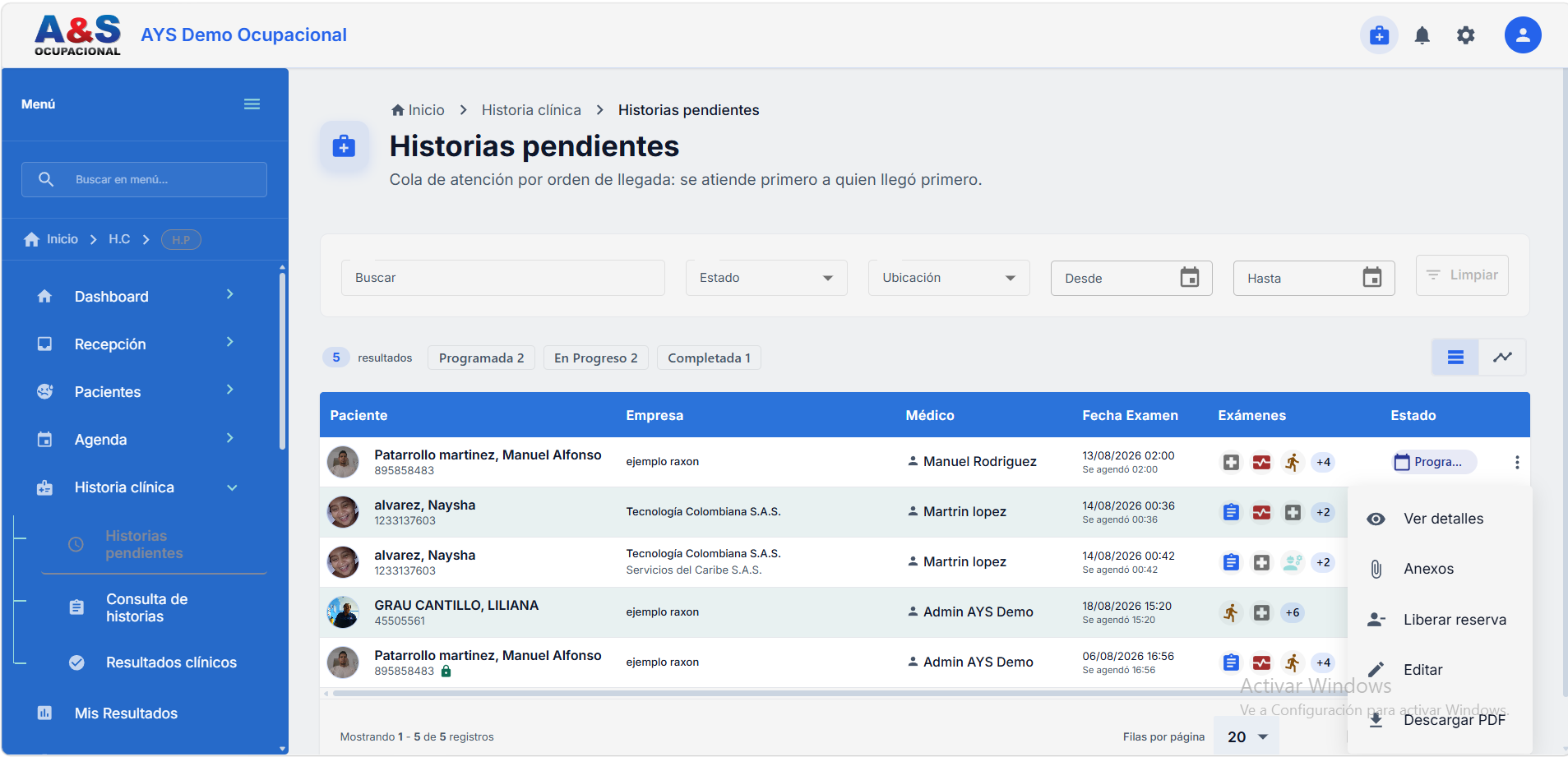Open the user profile avatar menu
1568x757 pixels.
pos(1522,35)
